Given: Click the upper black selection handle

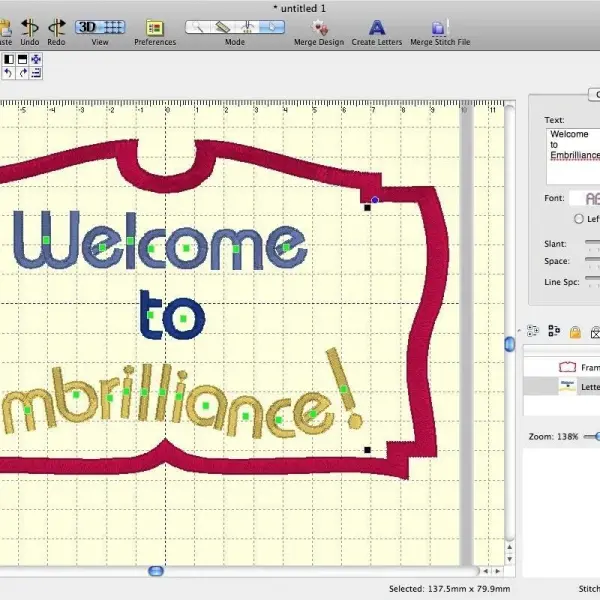Looking at the screenshot, I should pos(367,208).
